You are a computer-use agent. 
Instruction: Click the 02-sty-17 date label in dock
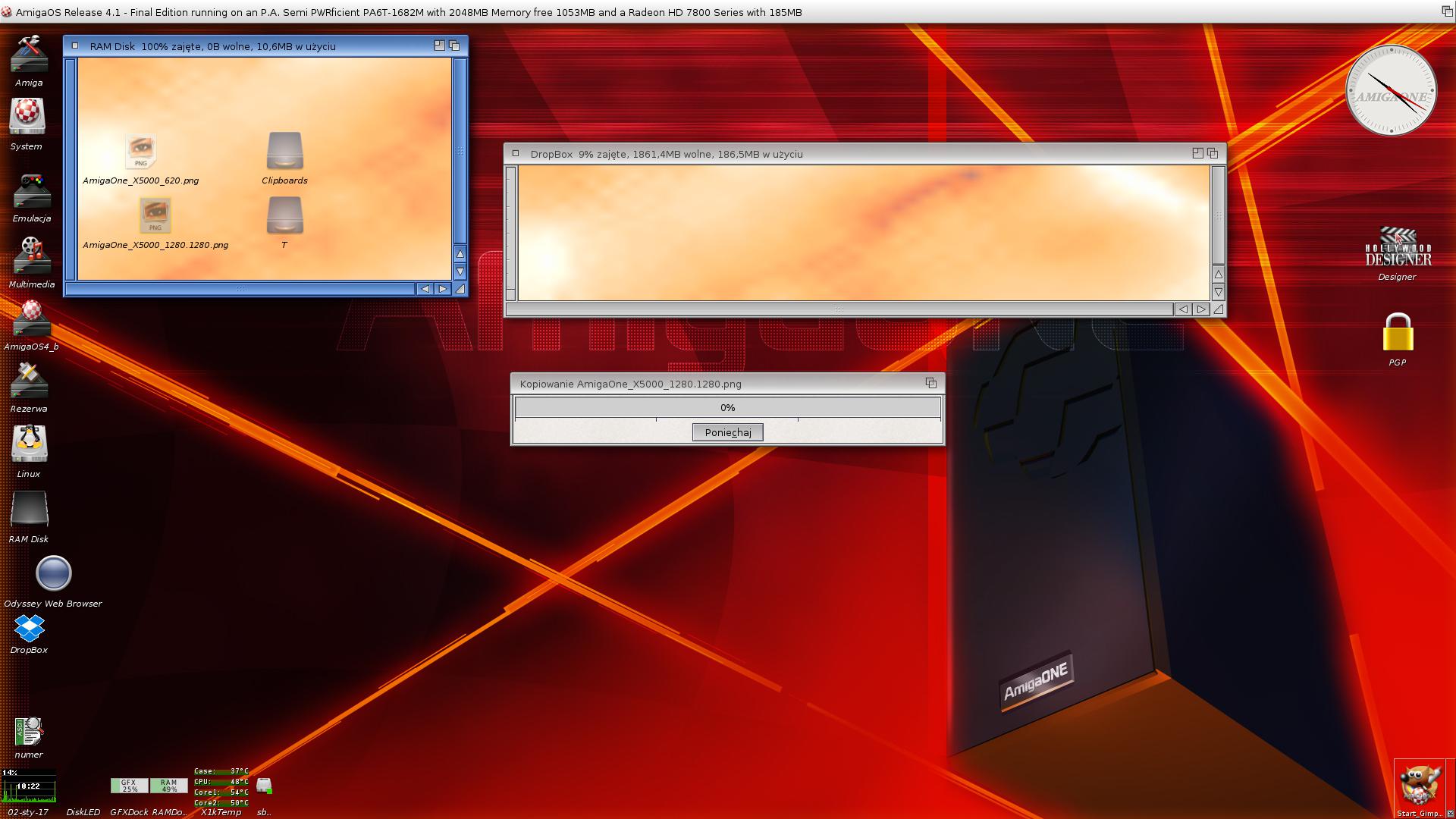pos(28,812)
